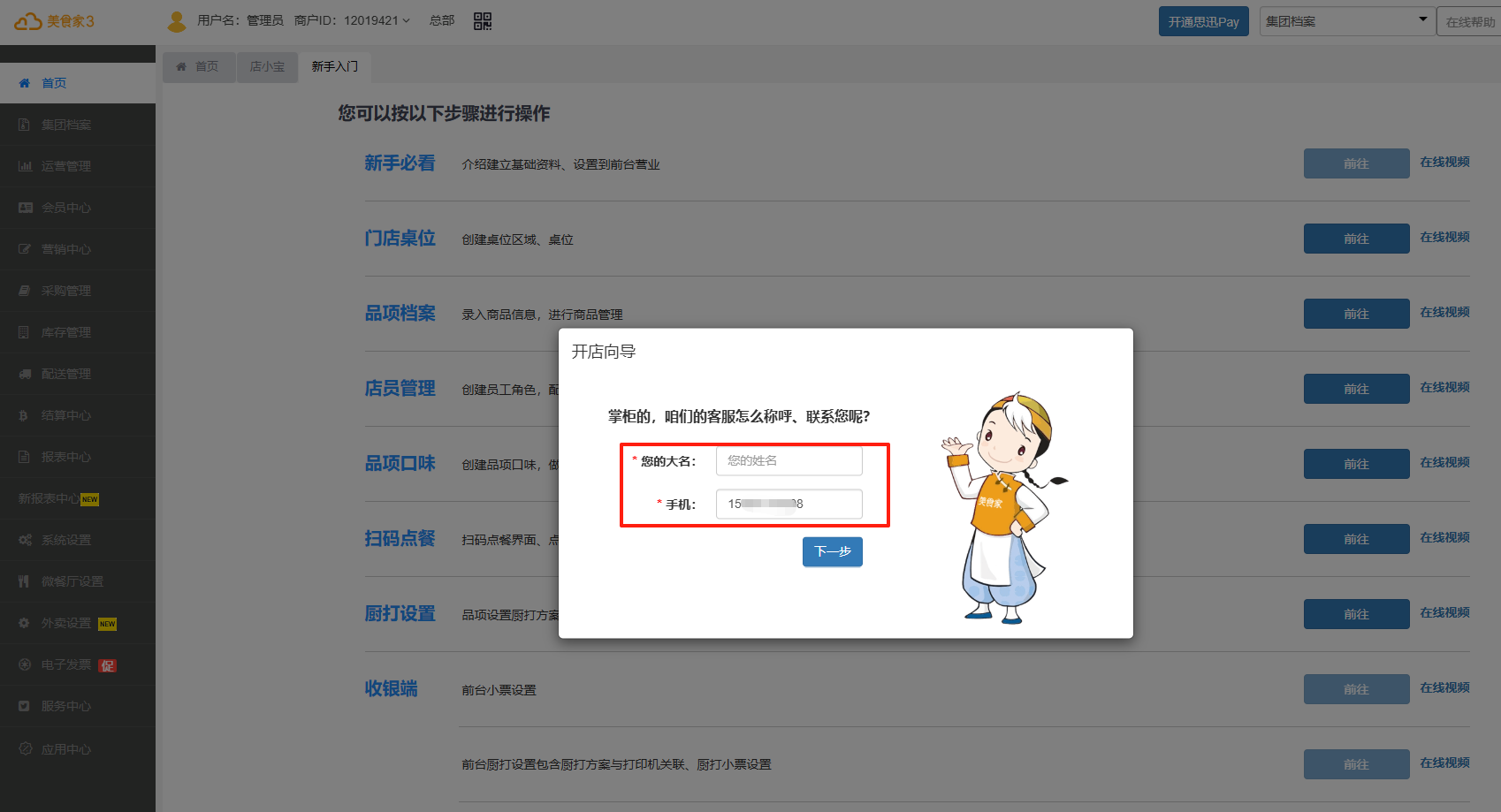Click the 美食家3 cloud logo
Screen dimensions: 1501x812
click(x=54, y=21)
